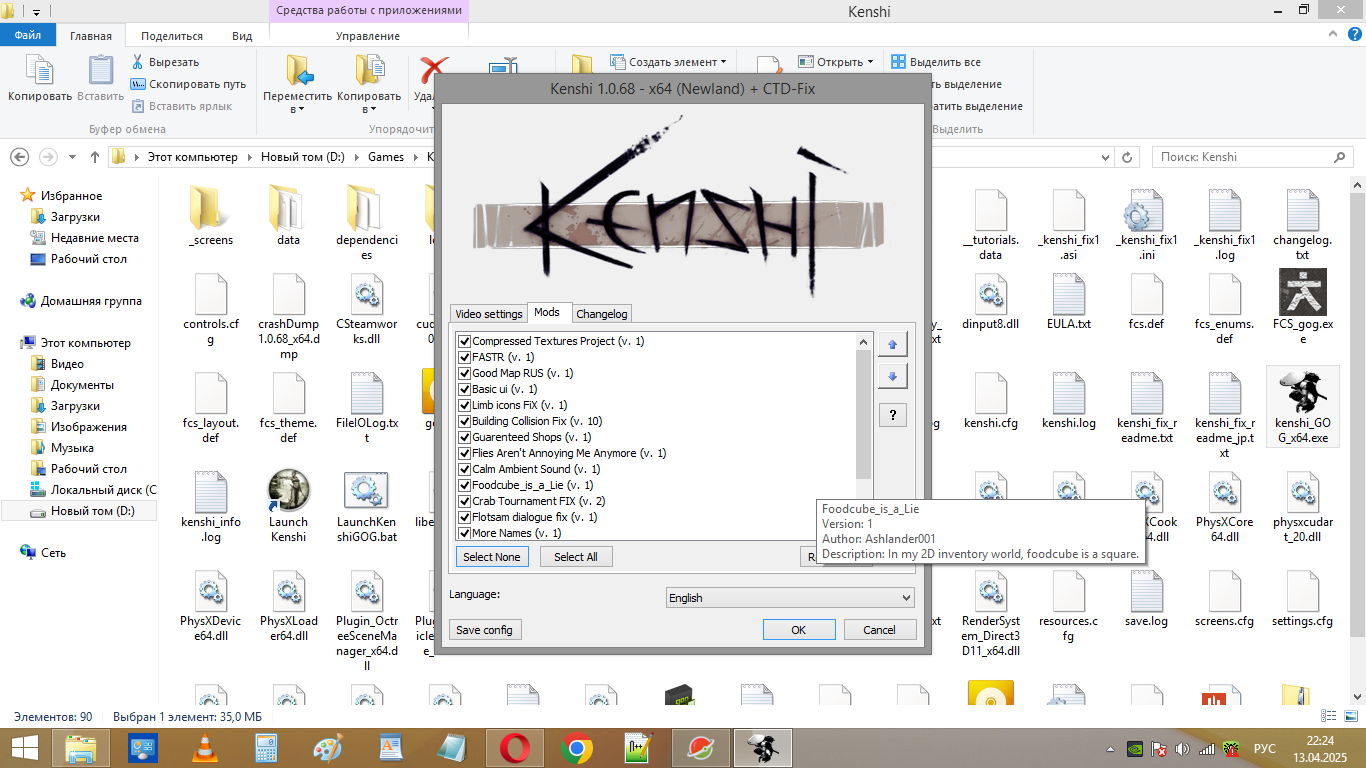Image resolution: width=1366 pixels, height=768 pixels.
Task: Open Windows Start button
Action: click(25, 748)
